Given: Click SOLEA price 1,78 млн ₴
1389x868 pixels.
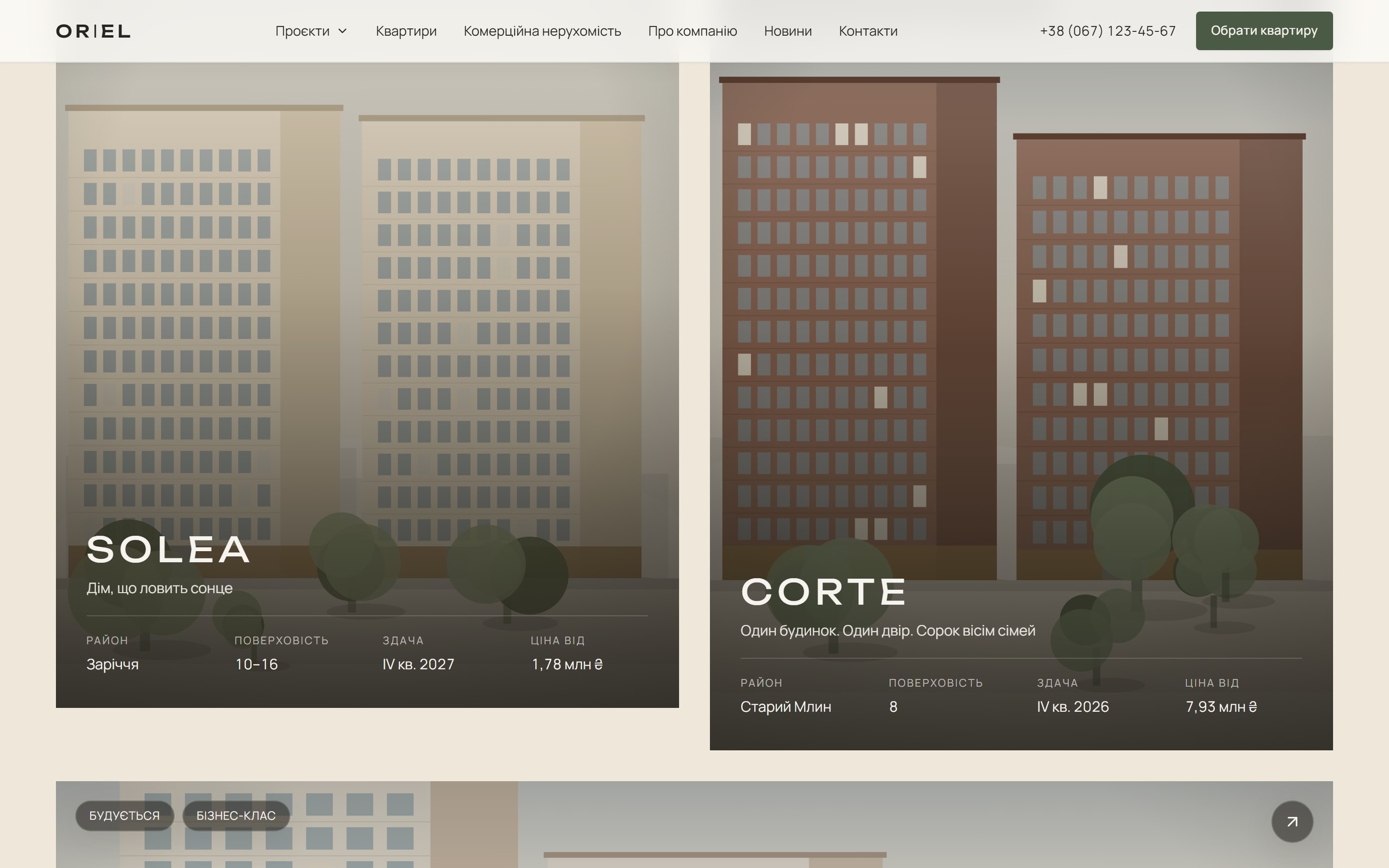Looking at the screenshot, I should pos(567,664).
